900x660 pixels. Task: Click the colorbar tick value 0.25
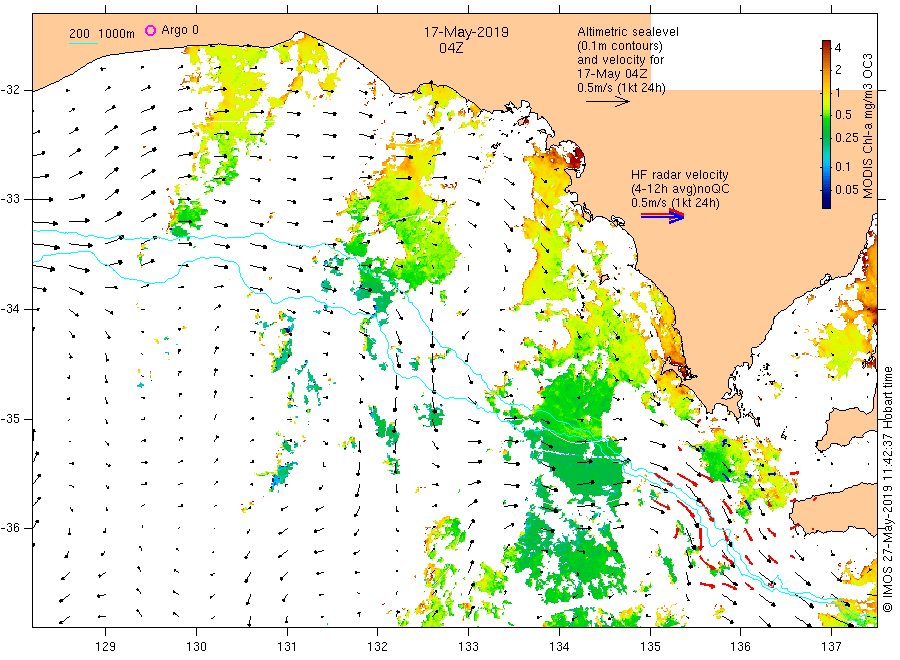click(x=847, y=138)
